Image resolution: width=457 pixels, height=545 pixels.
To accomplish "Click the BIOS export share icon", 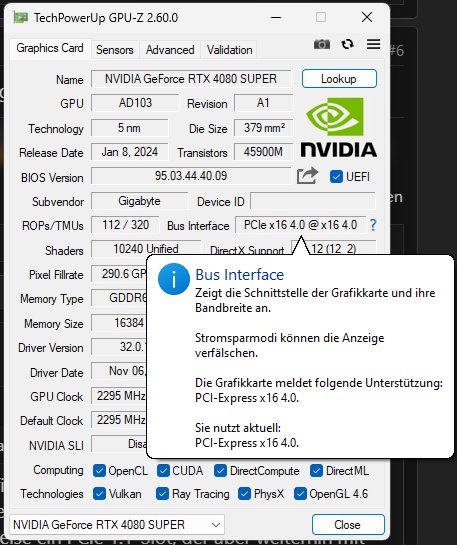I will point(307,176).
